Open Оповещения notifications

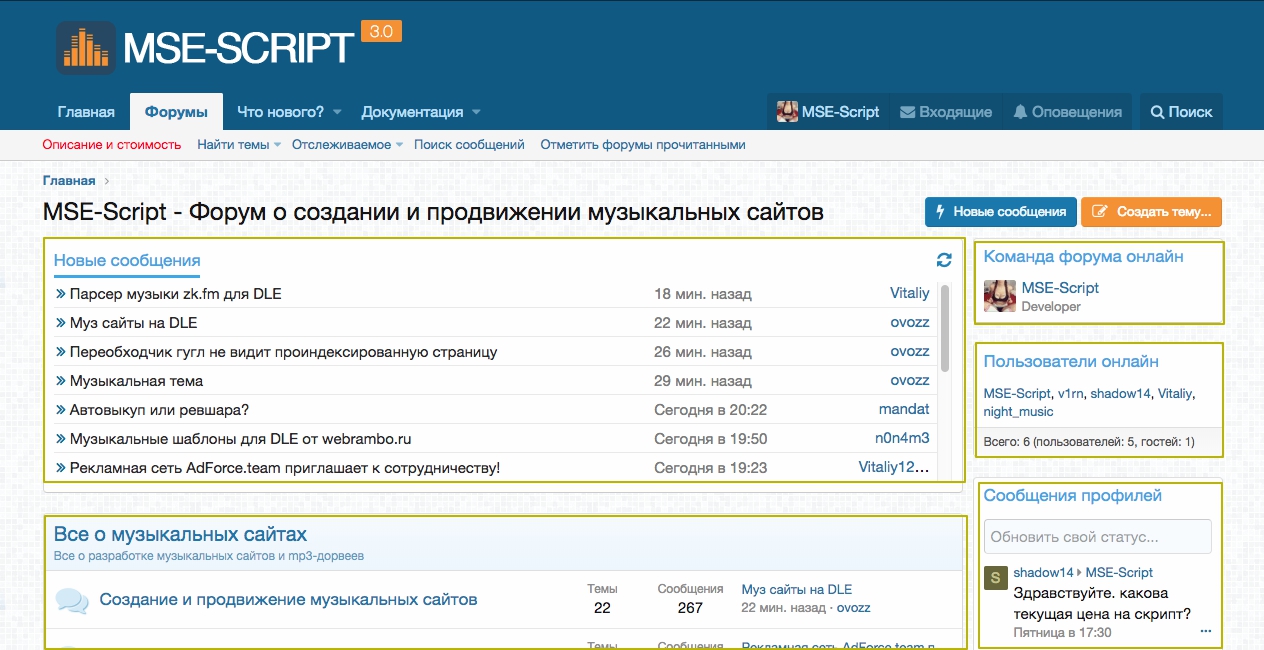[x=1068, y=112]
